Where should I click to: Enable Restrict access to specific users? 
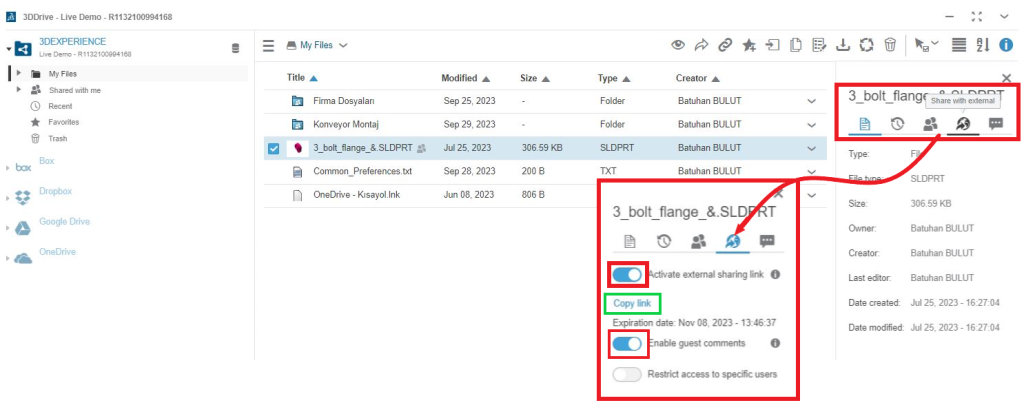pyautogui.click(x=627, y=374)
